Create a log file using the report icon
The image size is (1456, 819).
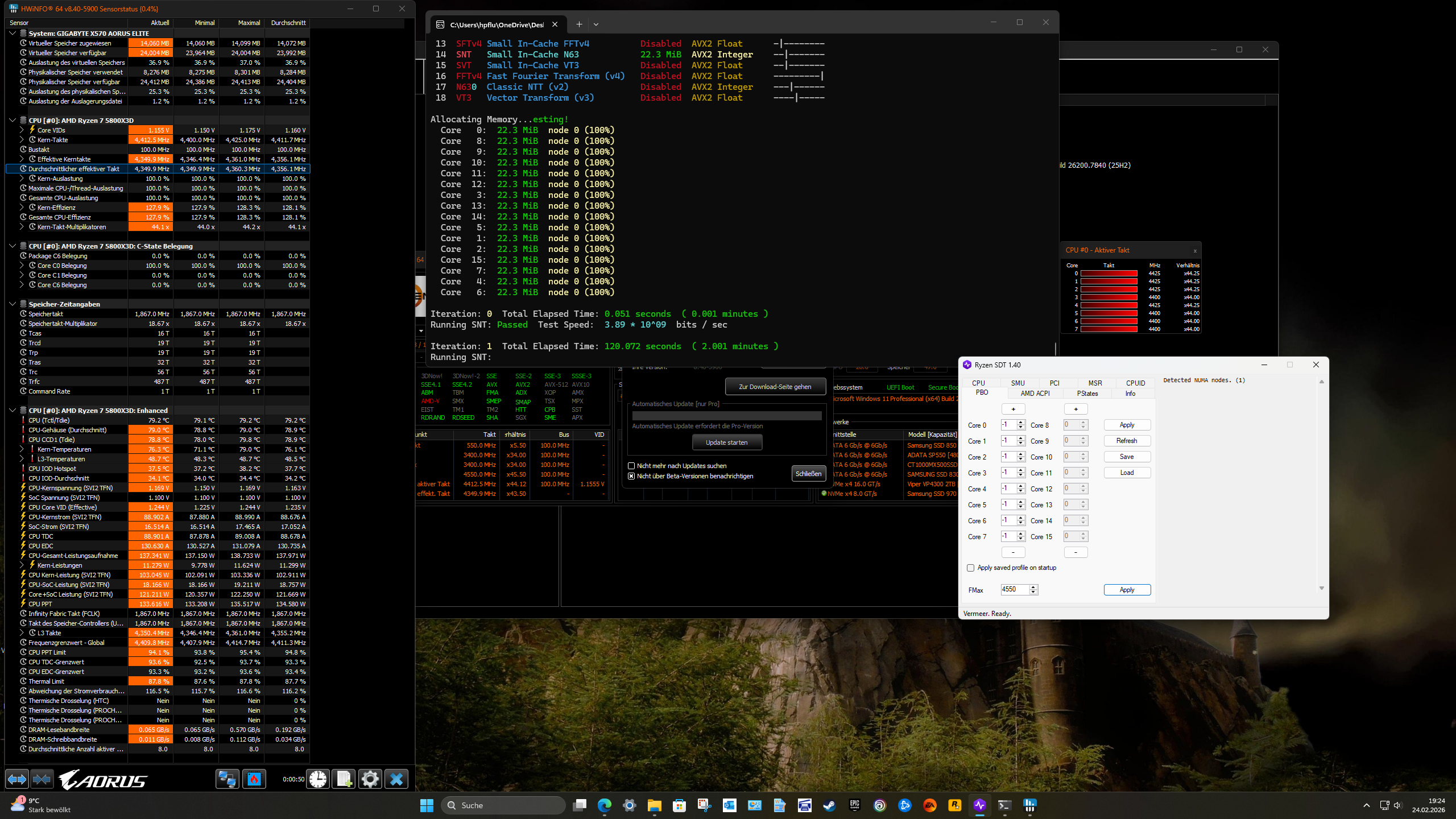344,779
